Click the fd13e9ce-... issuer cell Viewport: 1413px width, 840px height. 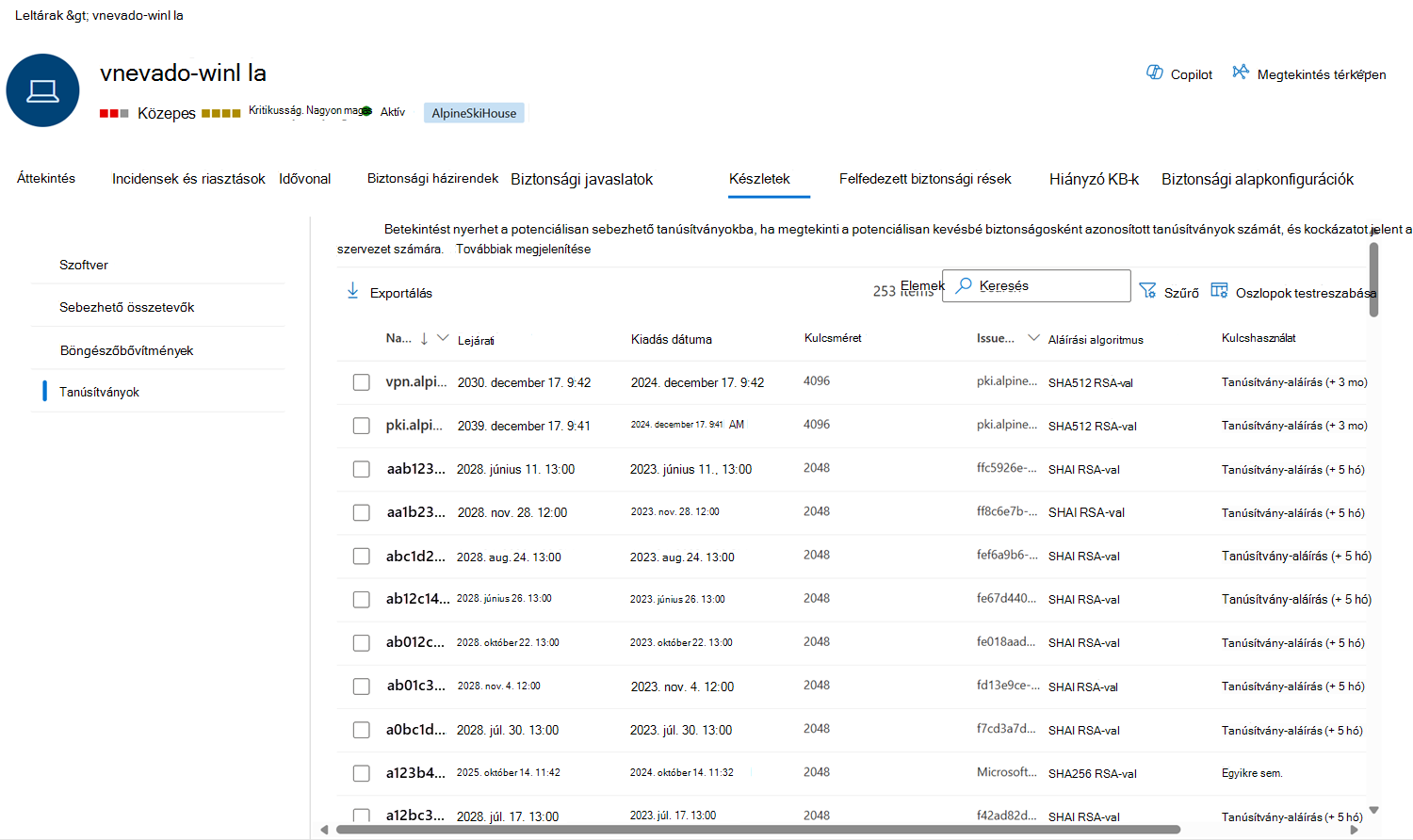[x=1008, y=685]
